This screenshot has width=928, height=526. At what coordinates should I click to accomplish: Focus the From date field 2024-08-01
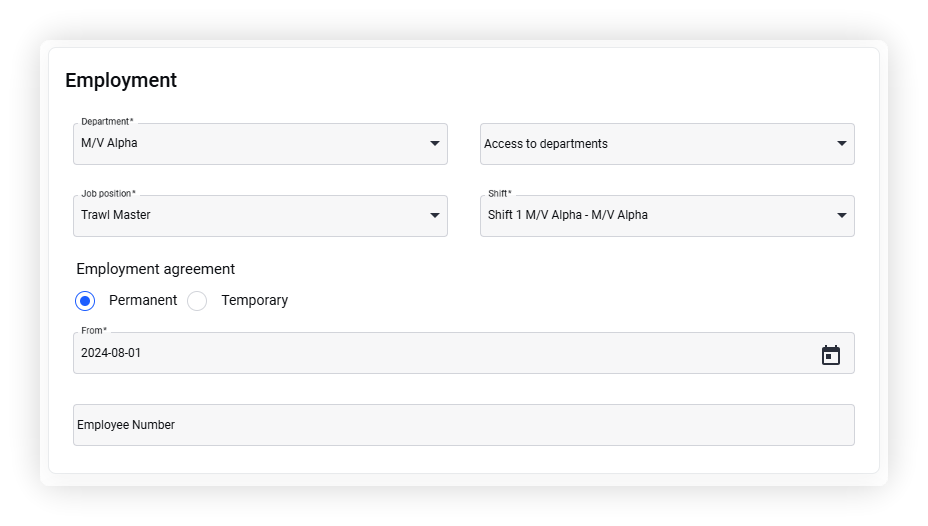(463, 353)
